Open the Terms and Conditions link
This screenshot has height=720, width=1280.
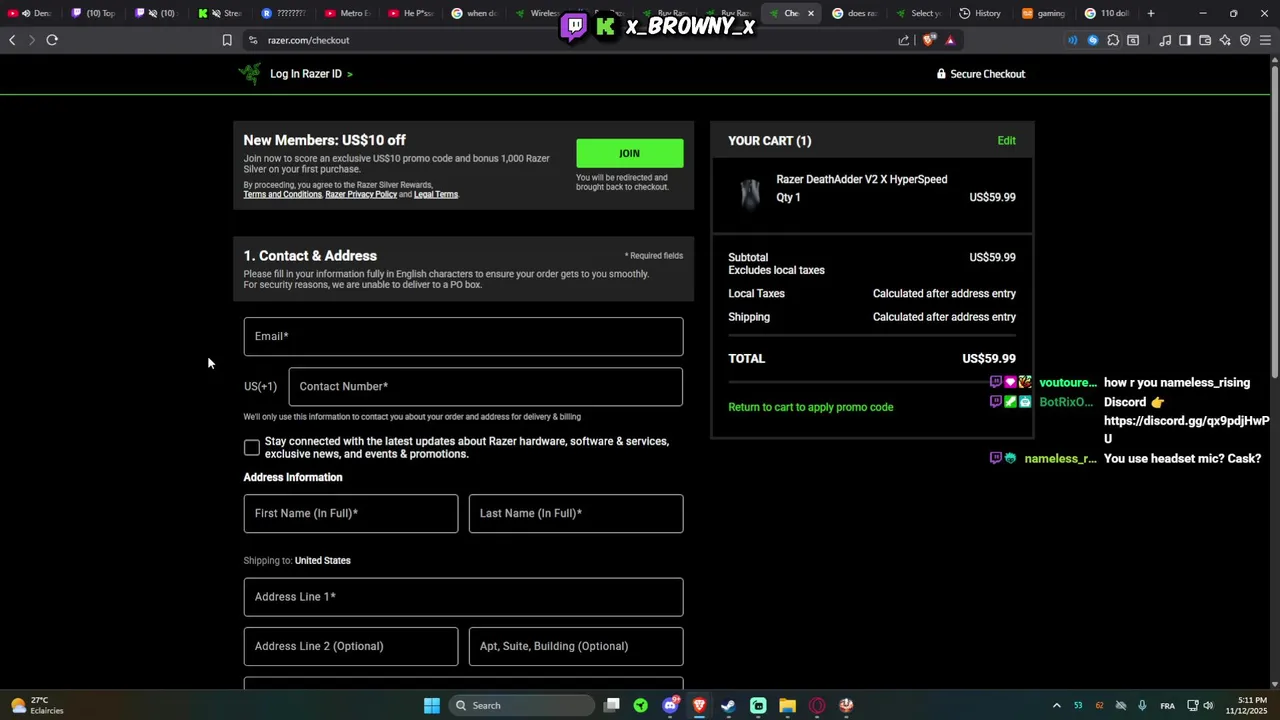[x=282, y=194]
